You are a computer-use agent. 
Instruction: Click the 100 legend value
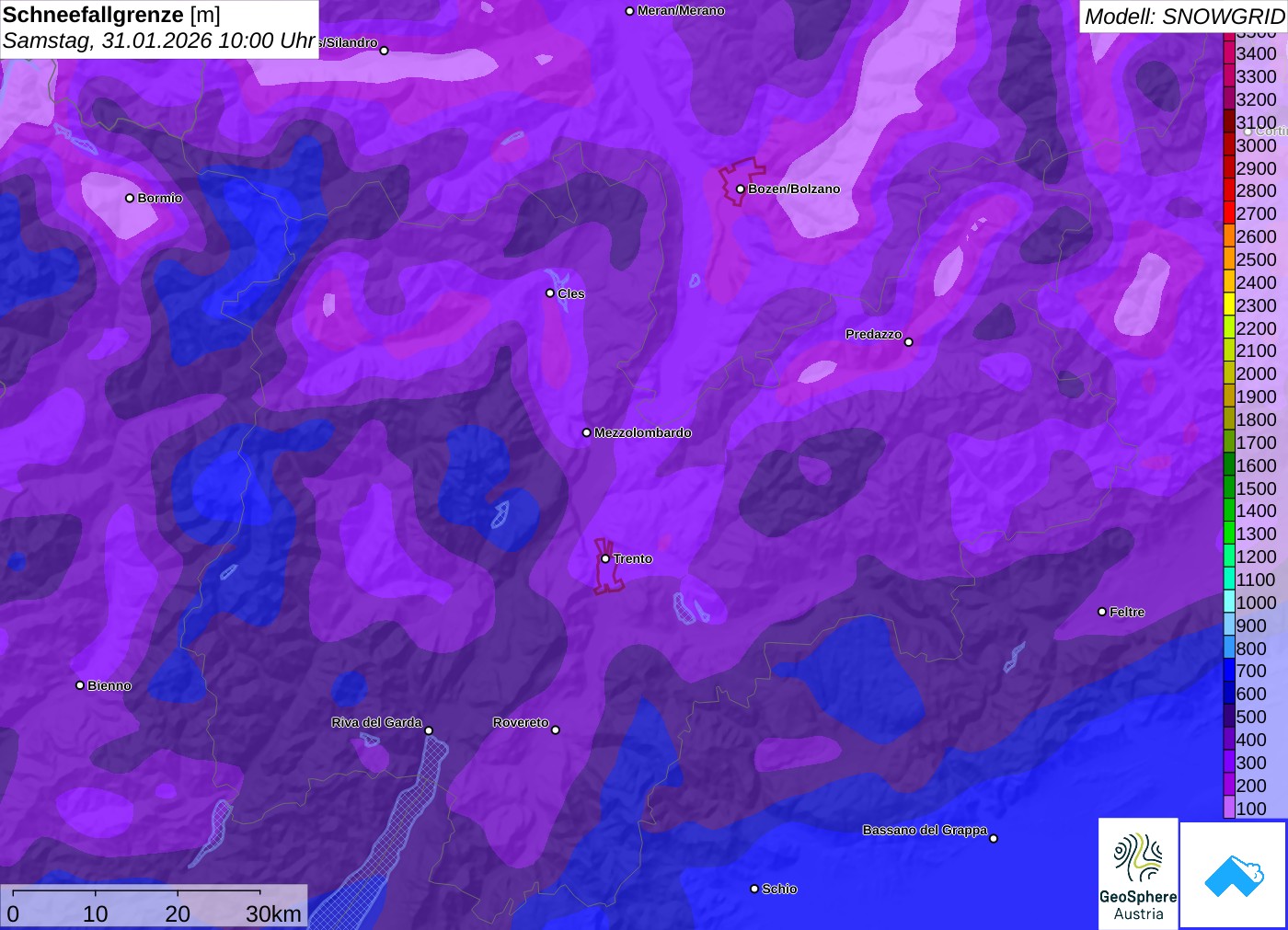click(1251, 809)
